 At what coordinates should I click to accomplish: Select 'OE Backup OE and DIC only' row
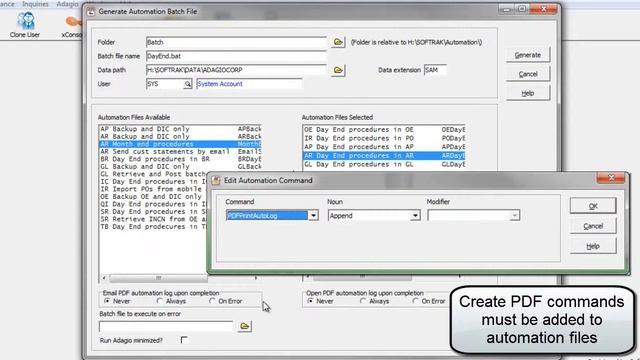(153, 197)
